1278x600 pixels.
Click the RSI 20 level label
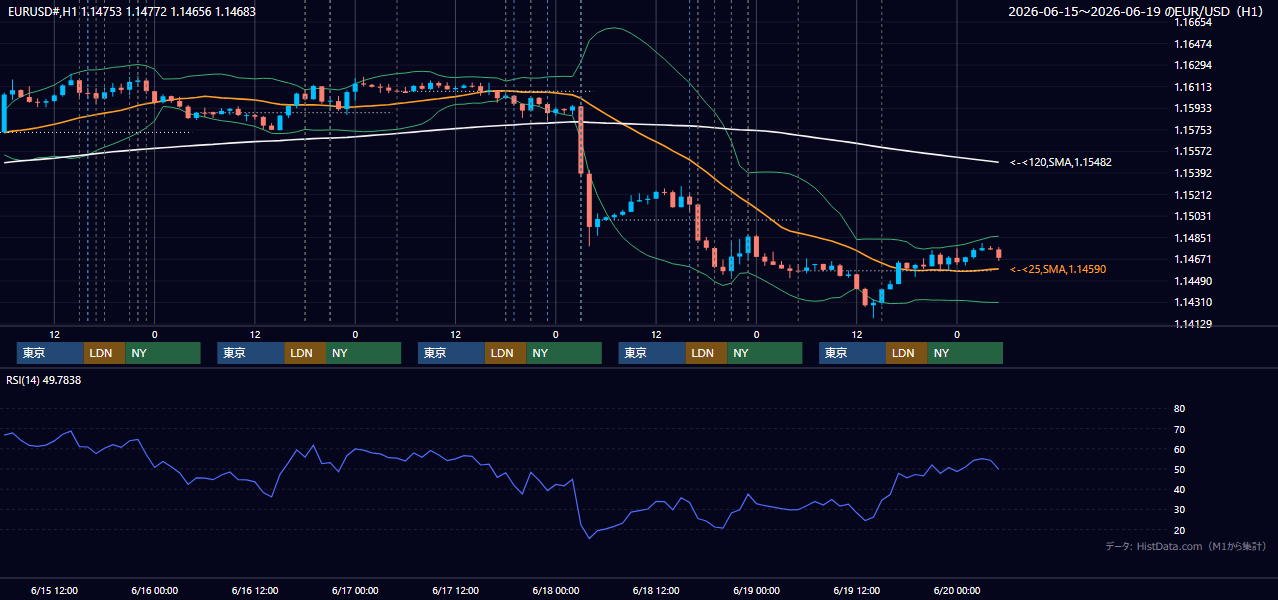(1179, 530)
